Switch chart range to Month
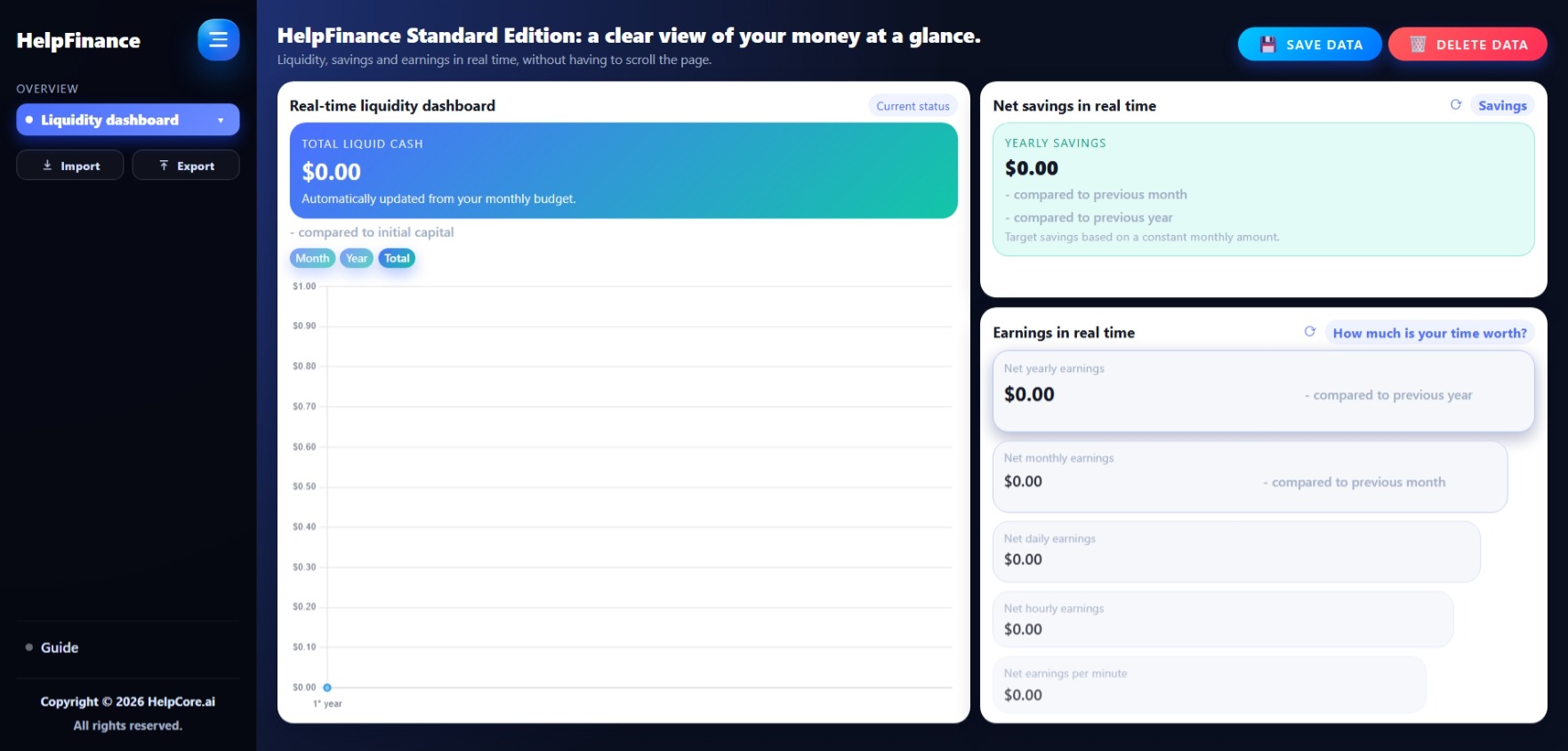 (x=312, y=258)
